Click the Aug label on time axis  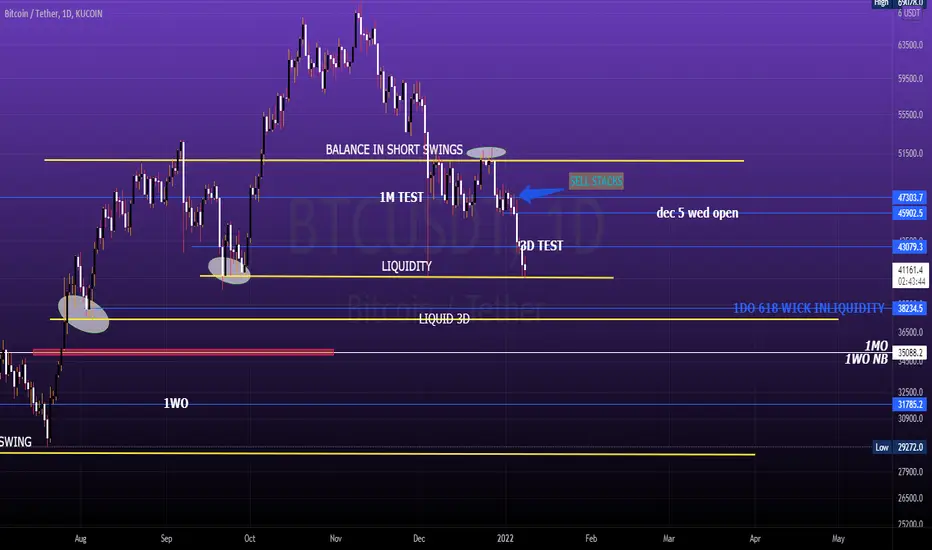(x=80, y=539)
